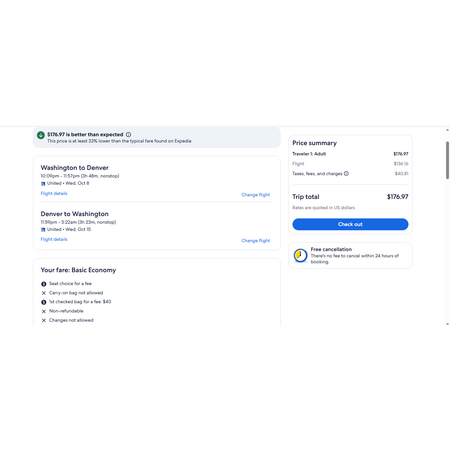
Task: Click the X icon beside Changes not allowed
Action: pyautogui.click(x=44, y=320)
